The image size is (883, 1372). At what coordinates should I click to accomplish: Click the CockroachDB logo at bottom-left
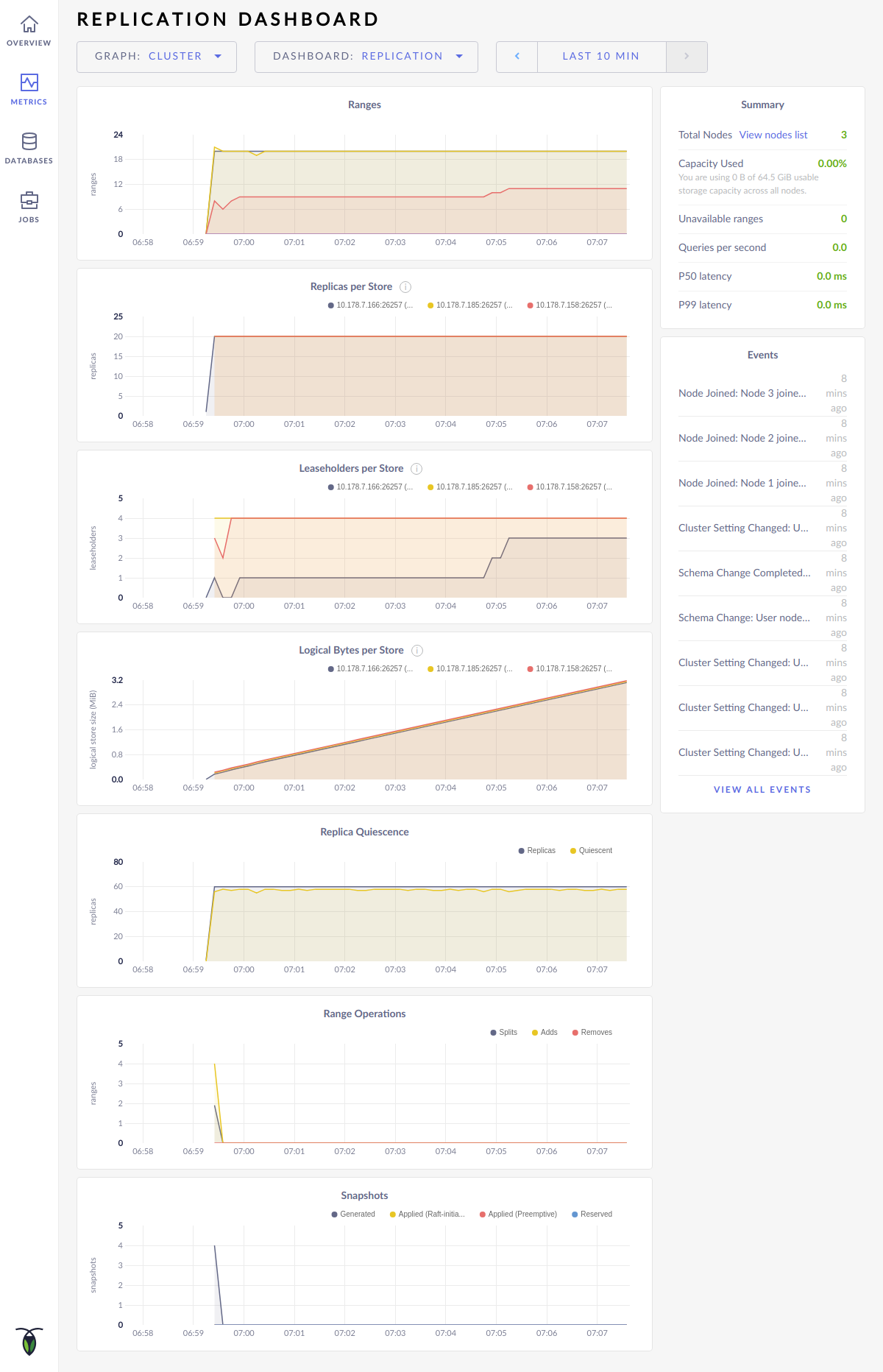pos(29,1341)
